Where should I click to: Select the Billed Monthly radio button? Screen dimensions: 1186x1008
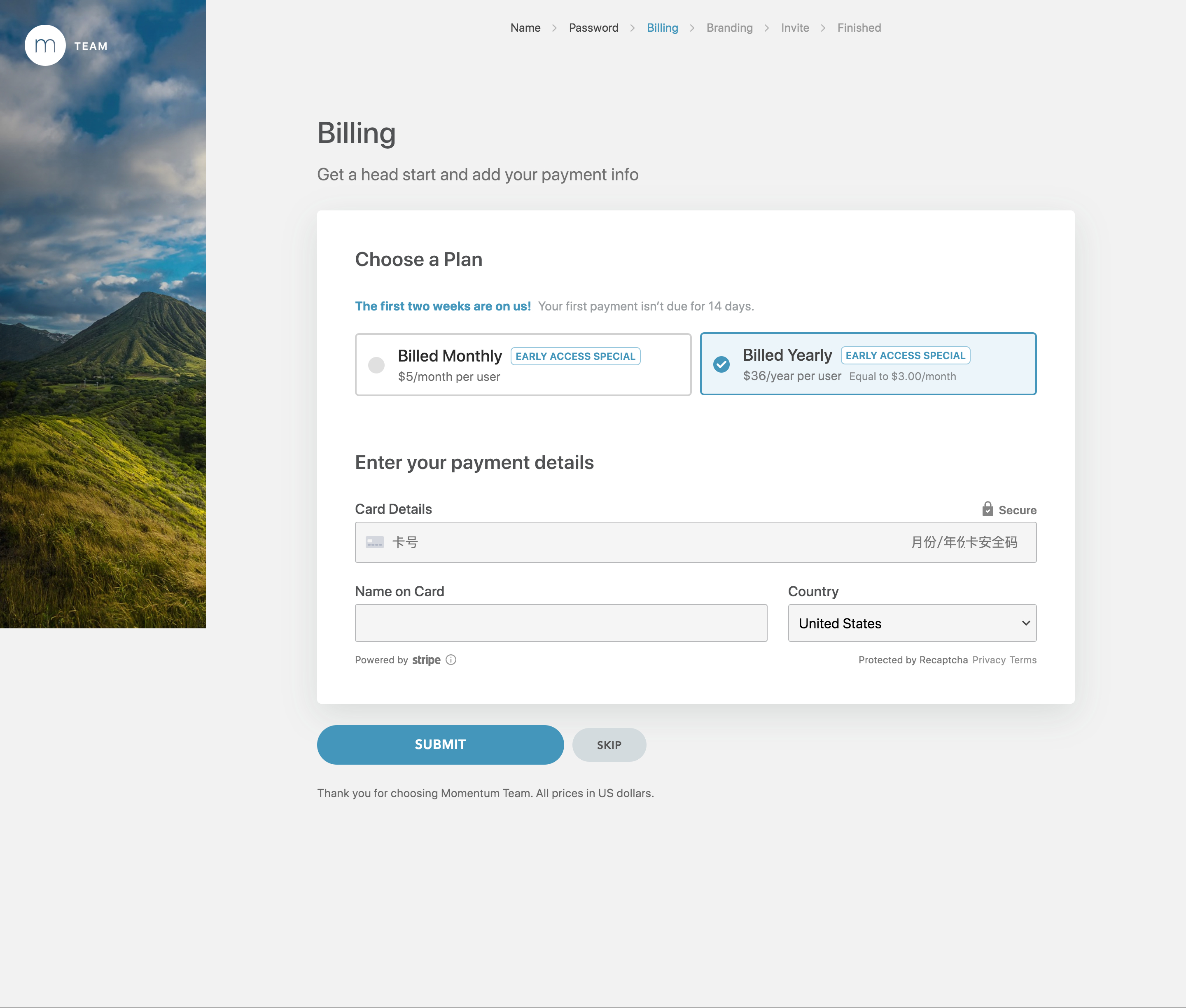click(376, 364)
